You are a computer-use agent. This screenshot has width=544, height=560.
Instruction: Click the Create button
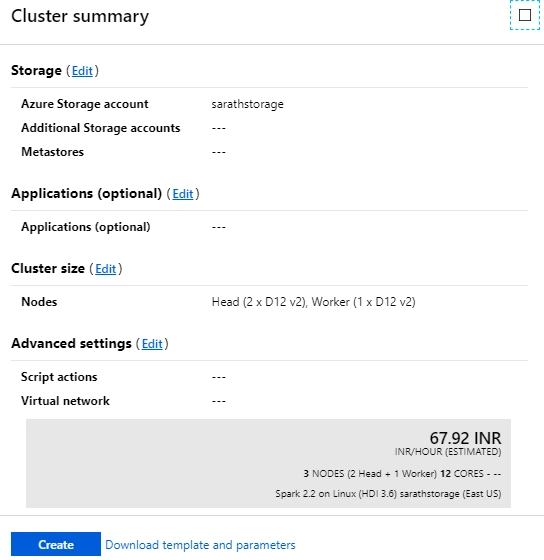[56, 544]
